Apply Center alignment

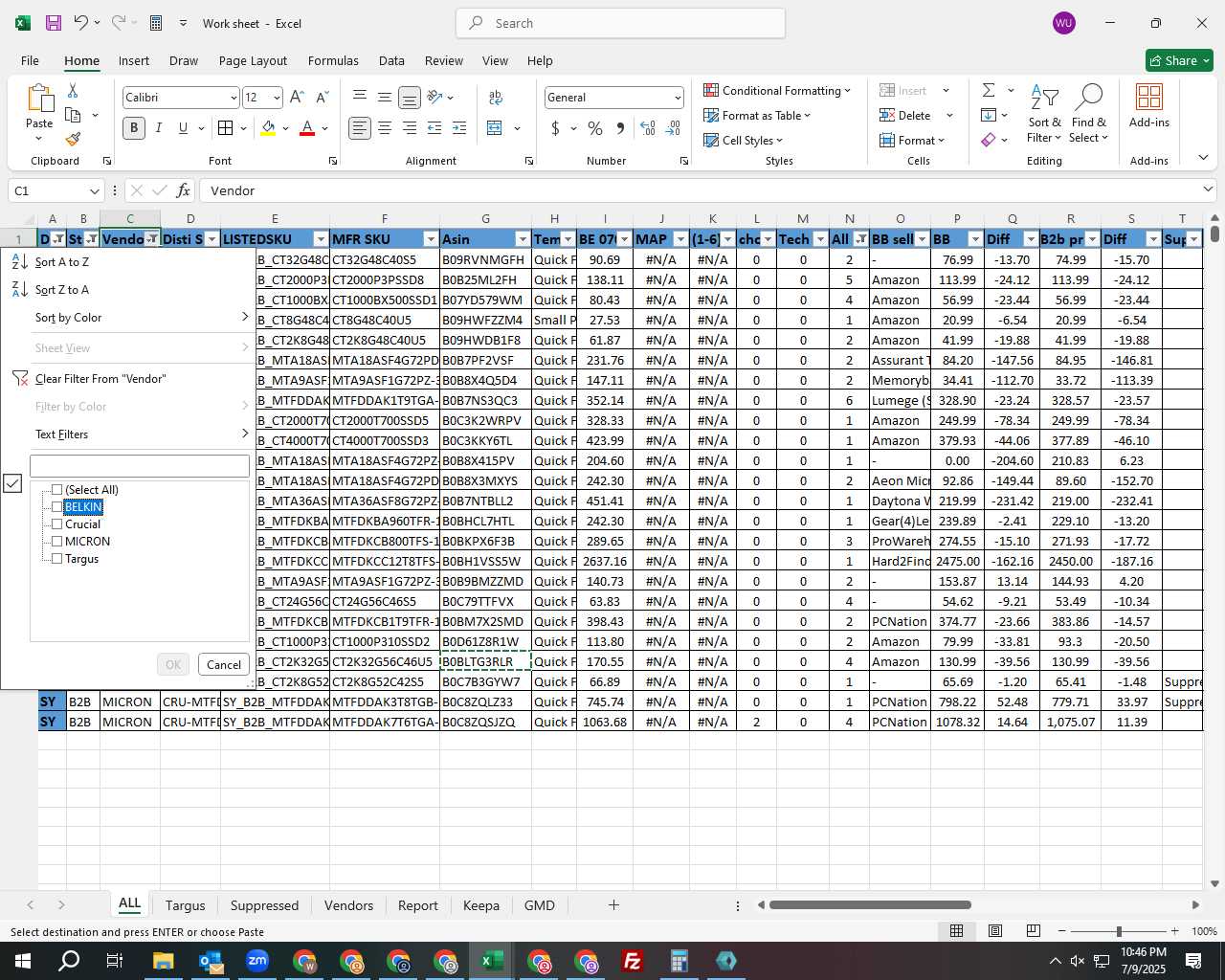click(x=385, y=128)
